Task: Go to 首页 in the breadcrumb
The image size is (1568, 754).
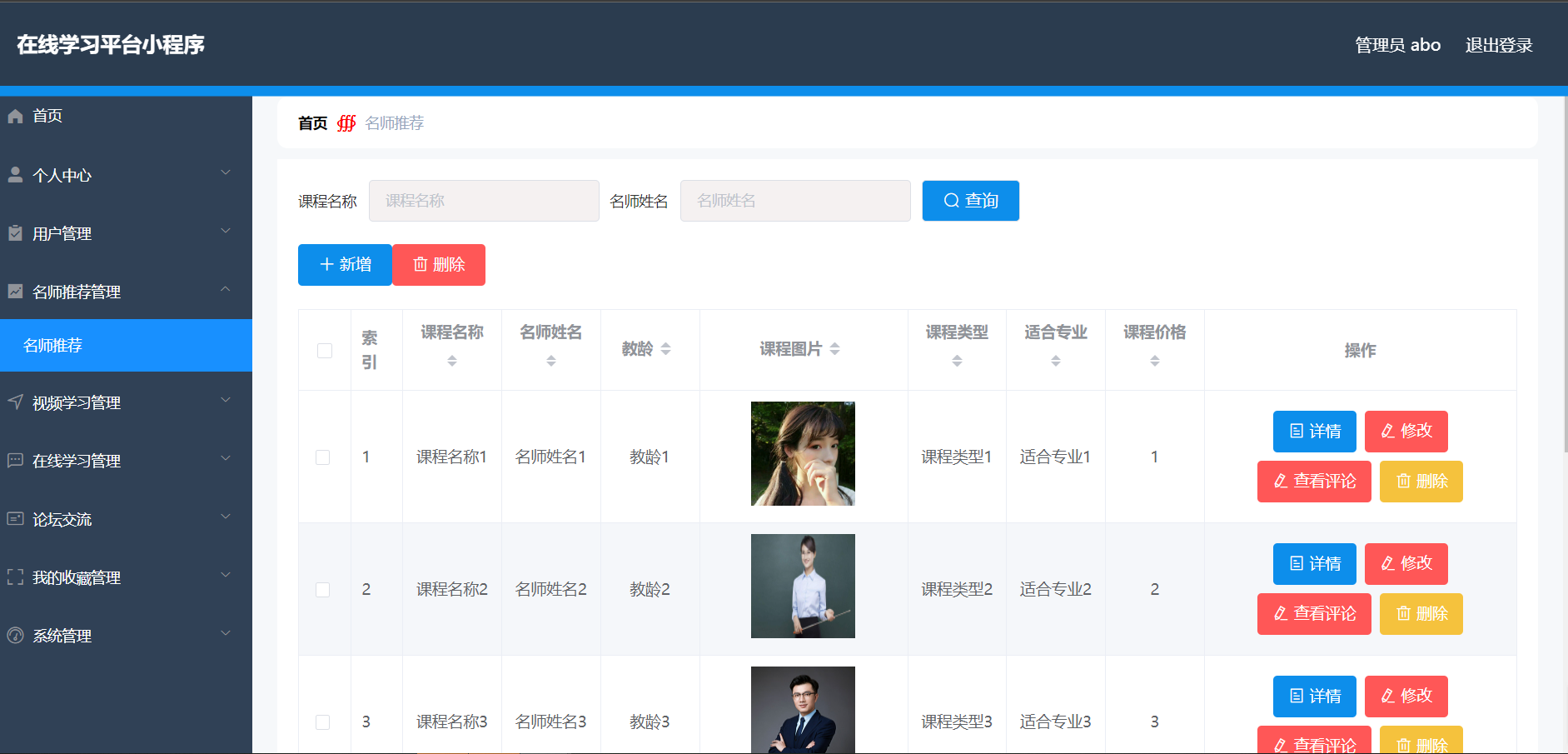Action: pyautogui.click(x=312, y=123)
